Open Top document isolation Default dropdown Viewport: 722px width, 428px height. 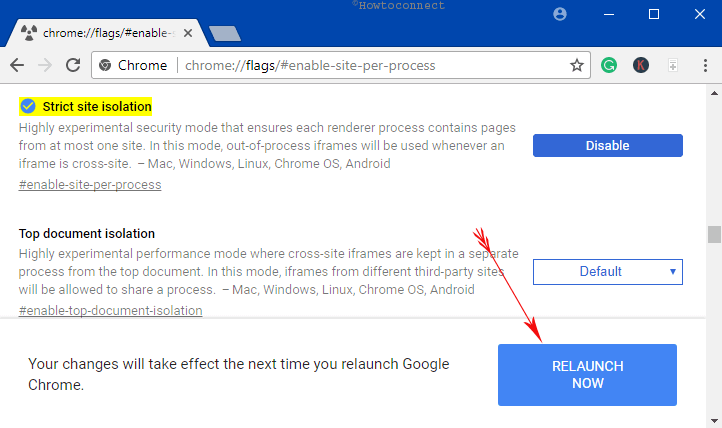coord(607,272)
